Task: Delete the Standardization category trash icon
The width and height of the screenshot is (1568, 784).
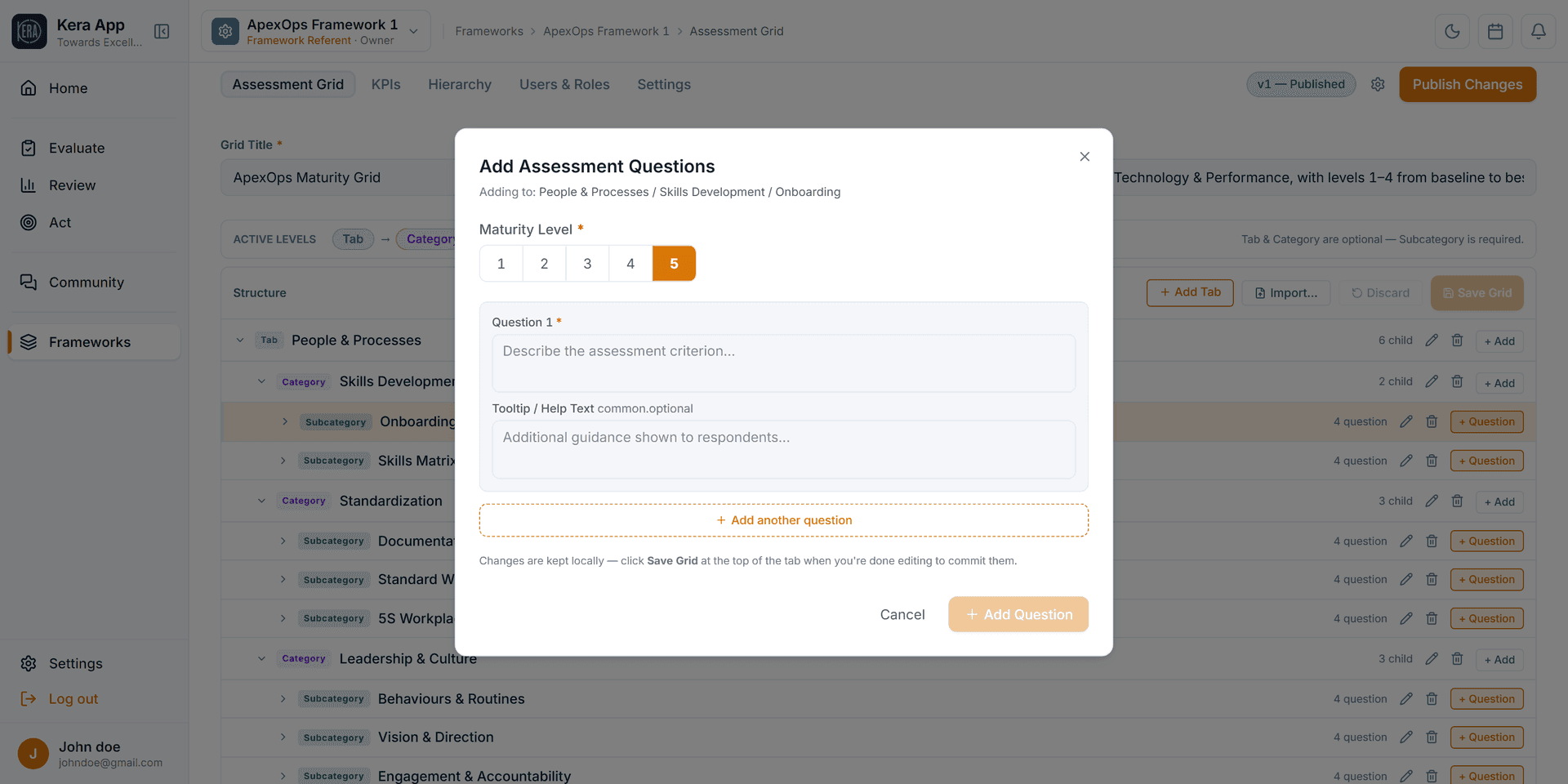Action: click(x=1457, y=501)
